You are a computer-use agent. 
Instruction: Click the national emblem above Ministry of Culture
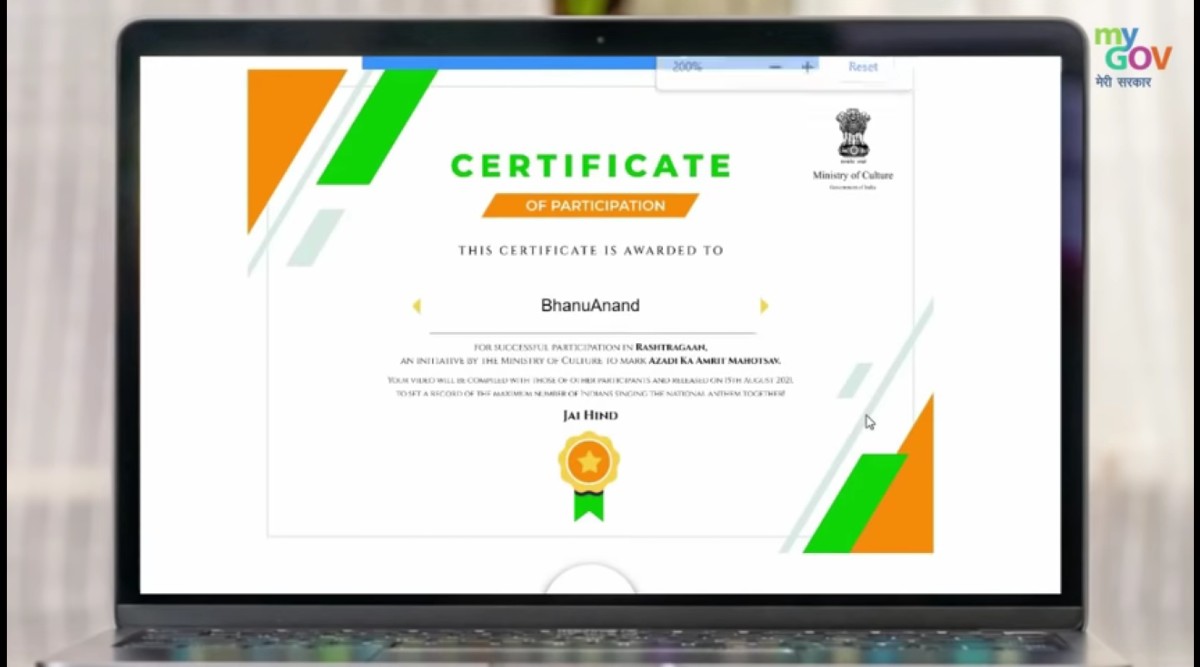tap(853, 134)
